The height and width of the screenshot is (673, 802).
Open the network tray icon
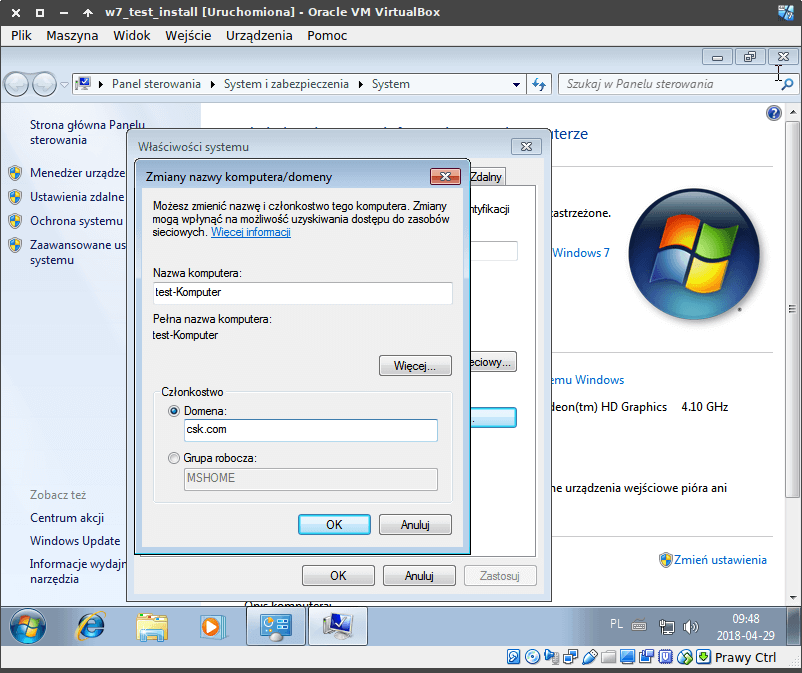point(666,626)
